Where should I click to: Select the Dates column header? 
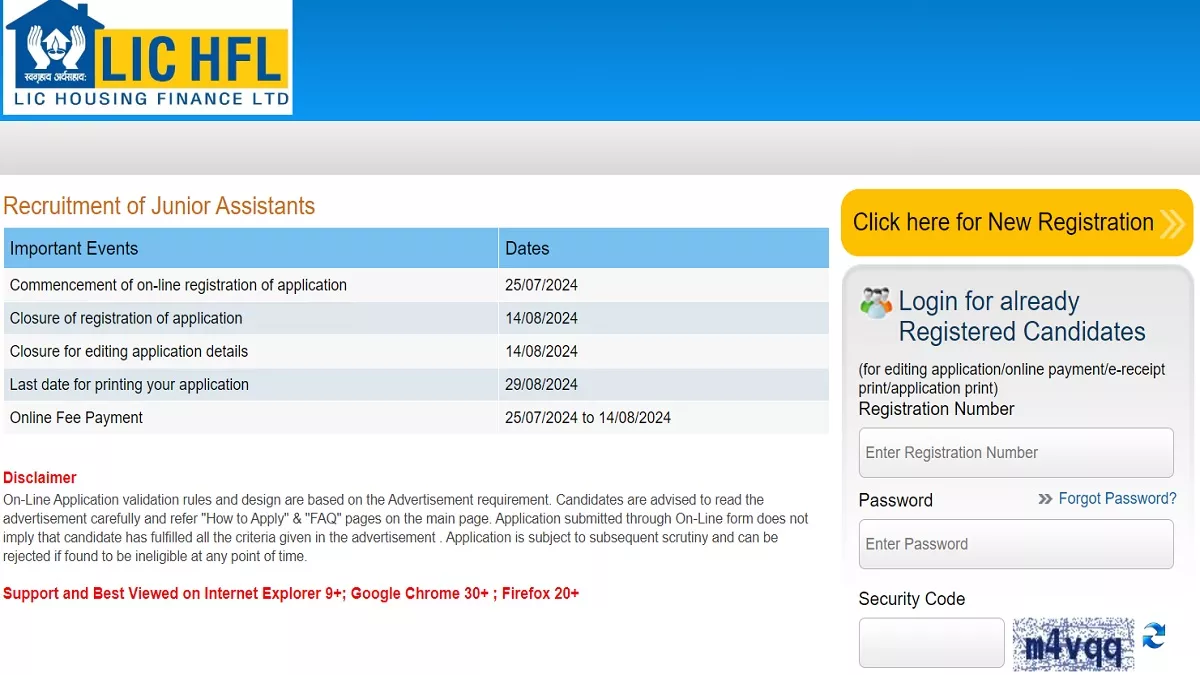(527, 249)
